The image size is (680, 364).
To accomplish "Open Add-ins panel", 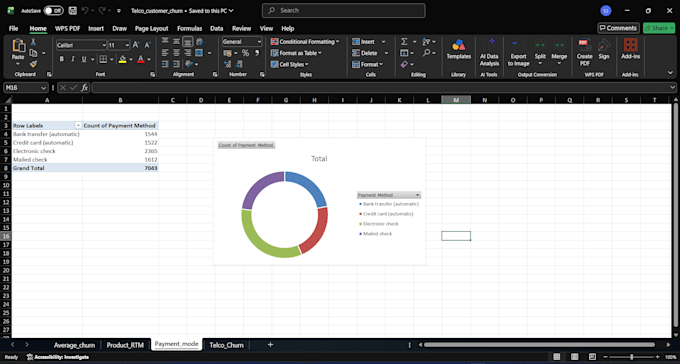I will [630, 49].
